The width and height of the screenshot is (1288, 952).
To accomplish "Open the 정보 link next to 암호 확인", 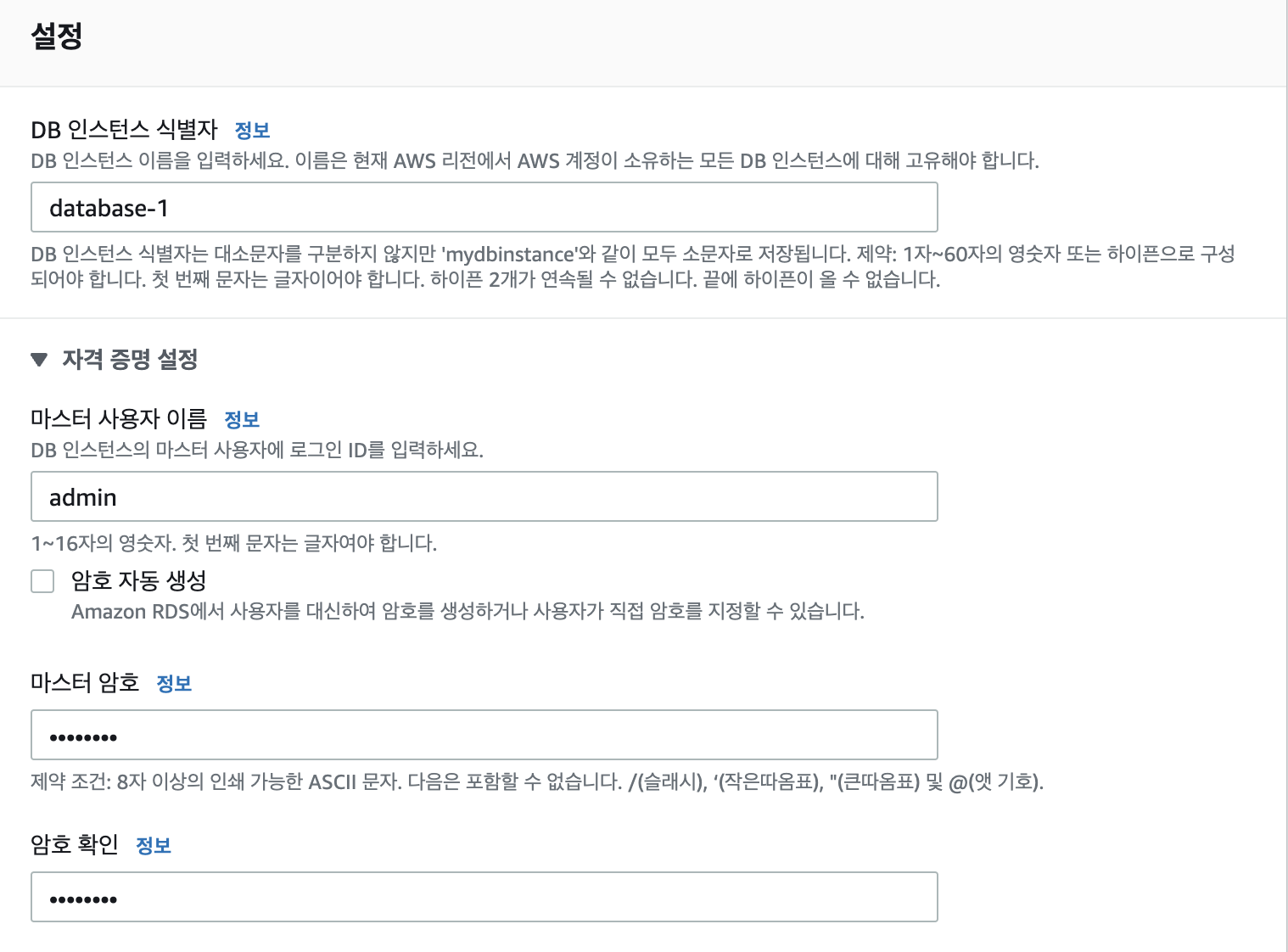I will (x=154, y=846).
